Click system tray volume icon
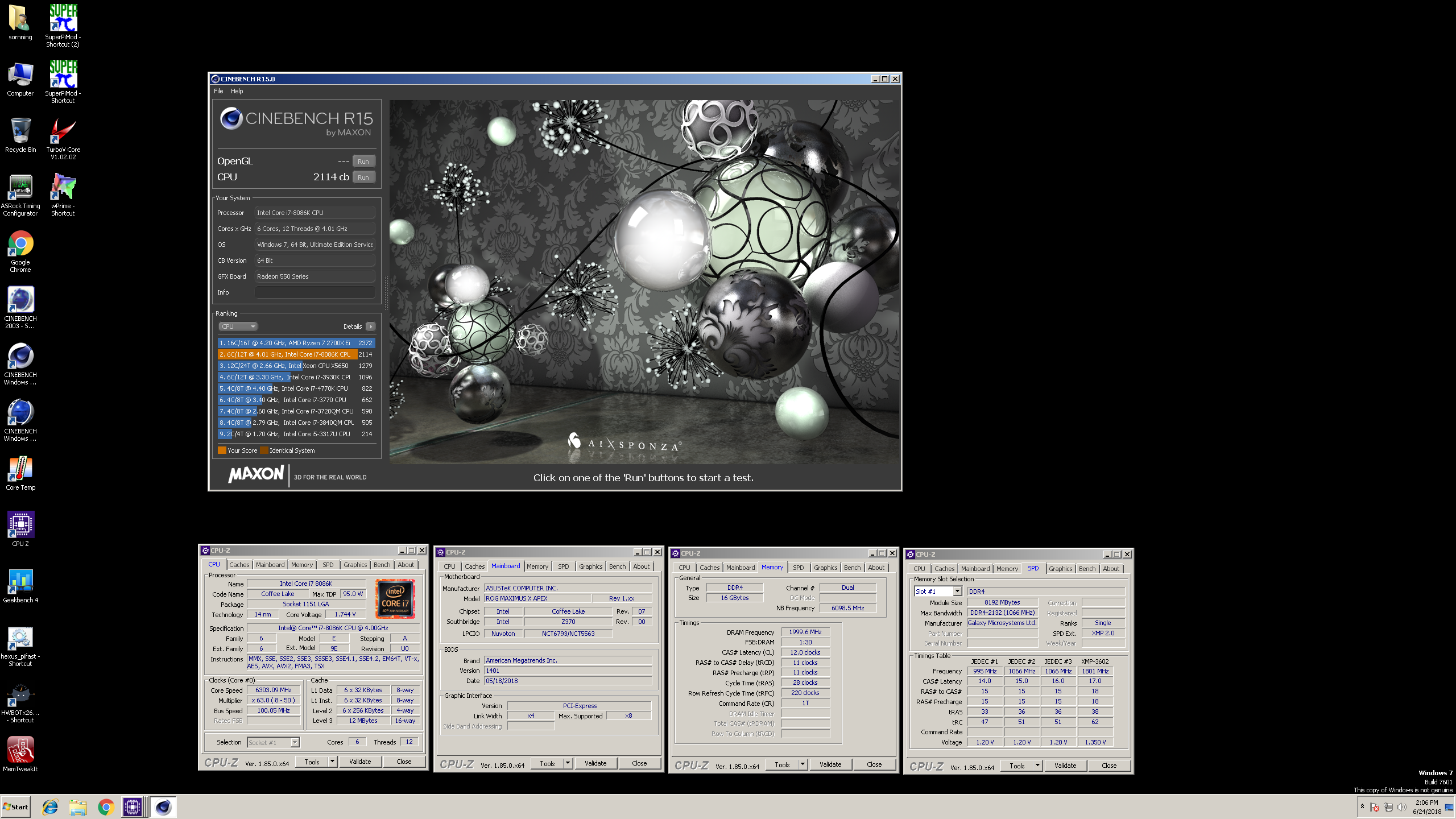 tap(1402, 807)
